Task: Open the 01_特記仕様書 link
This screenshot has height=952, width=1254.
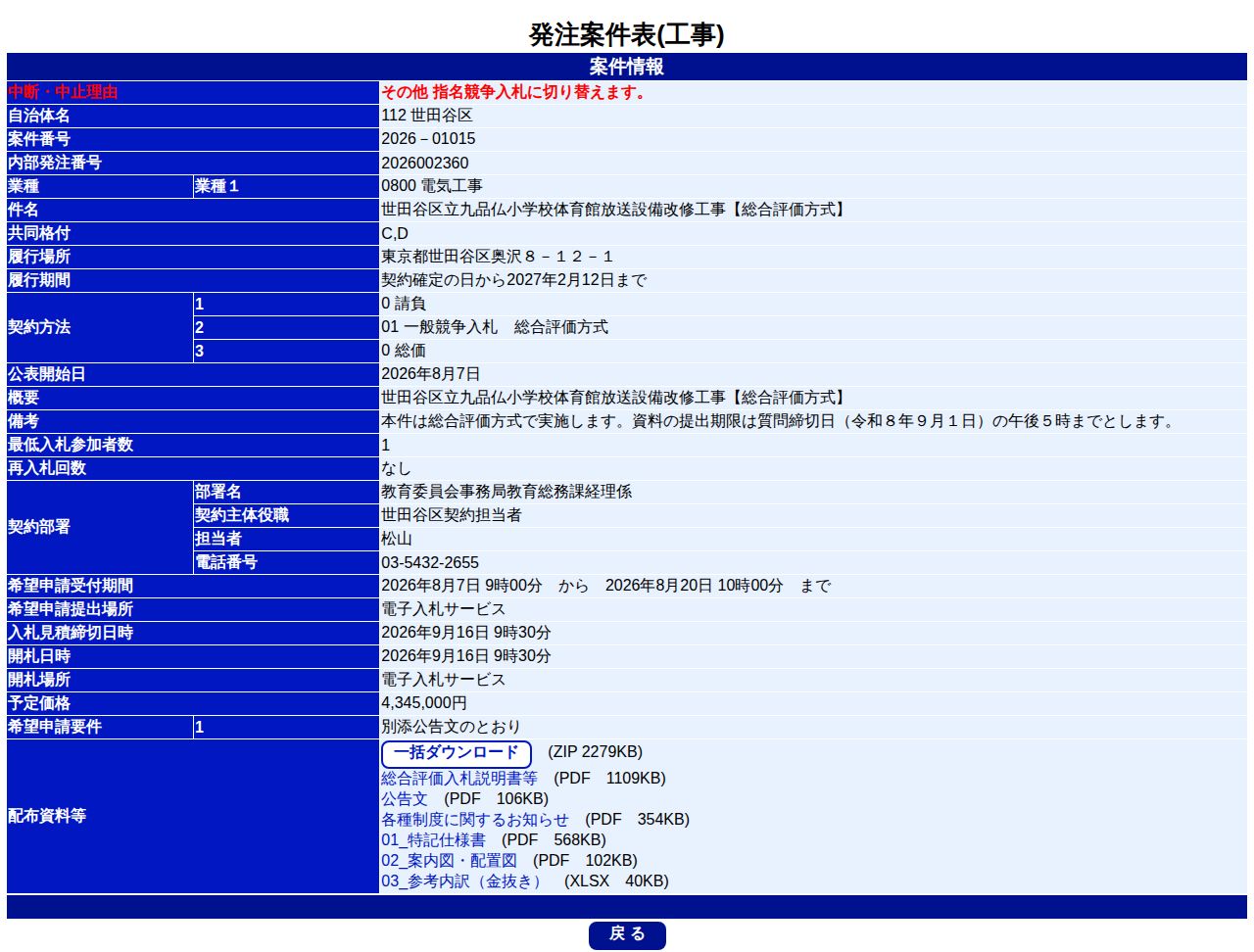Action: click(x=433, y=839)
